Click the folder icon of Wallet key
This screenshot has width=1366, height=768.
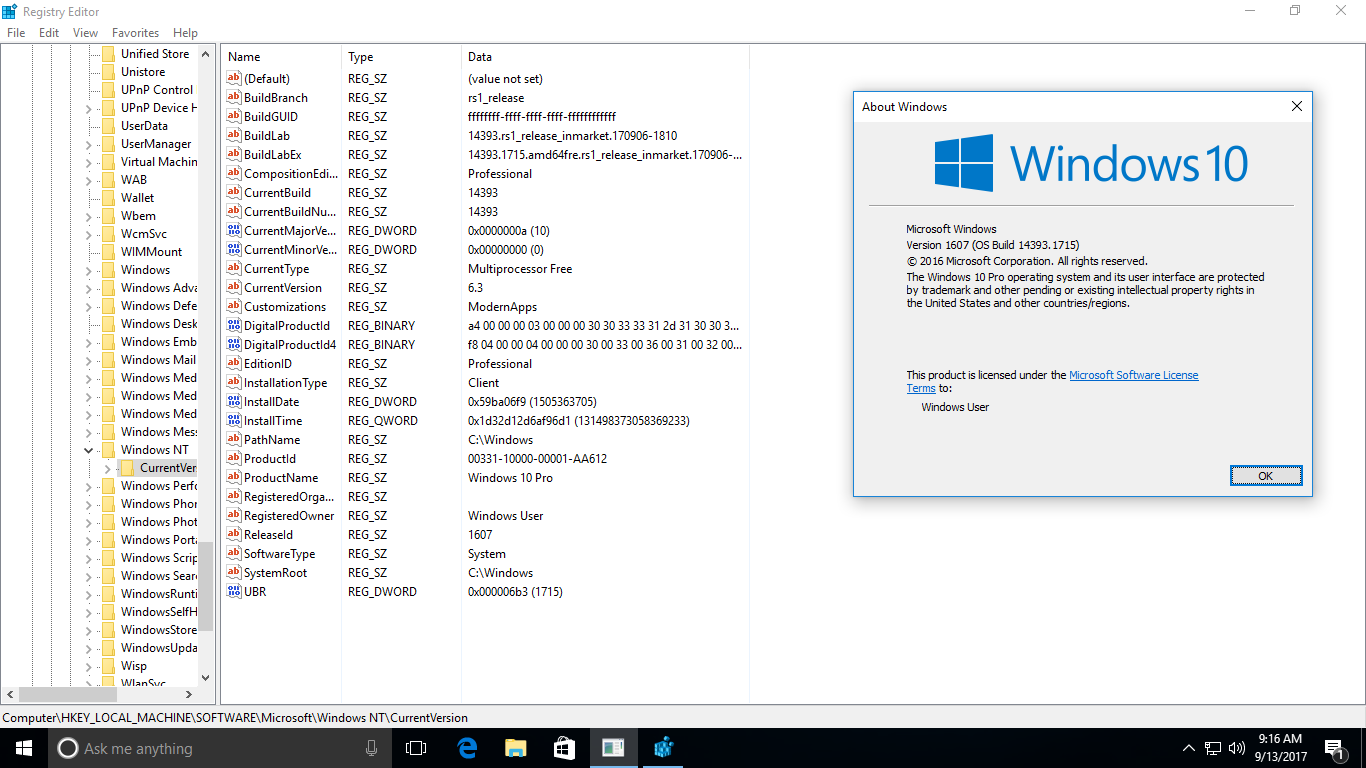pyautogui.click(x=108, y=198)
